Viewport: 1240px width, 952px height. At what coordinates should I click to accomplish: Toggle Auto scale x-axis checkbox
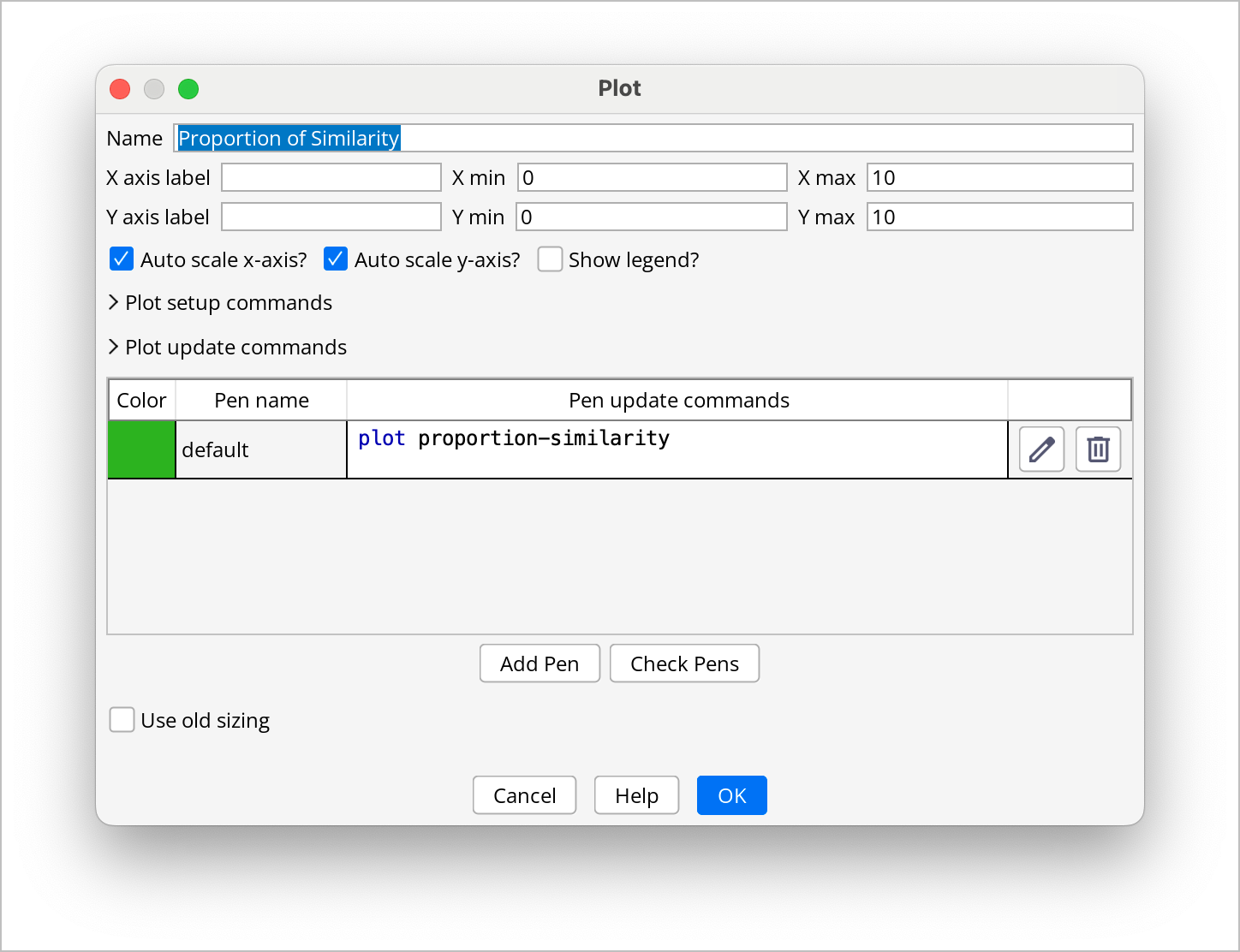122,259
